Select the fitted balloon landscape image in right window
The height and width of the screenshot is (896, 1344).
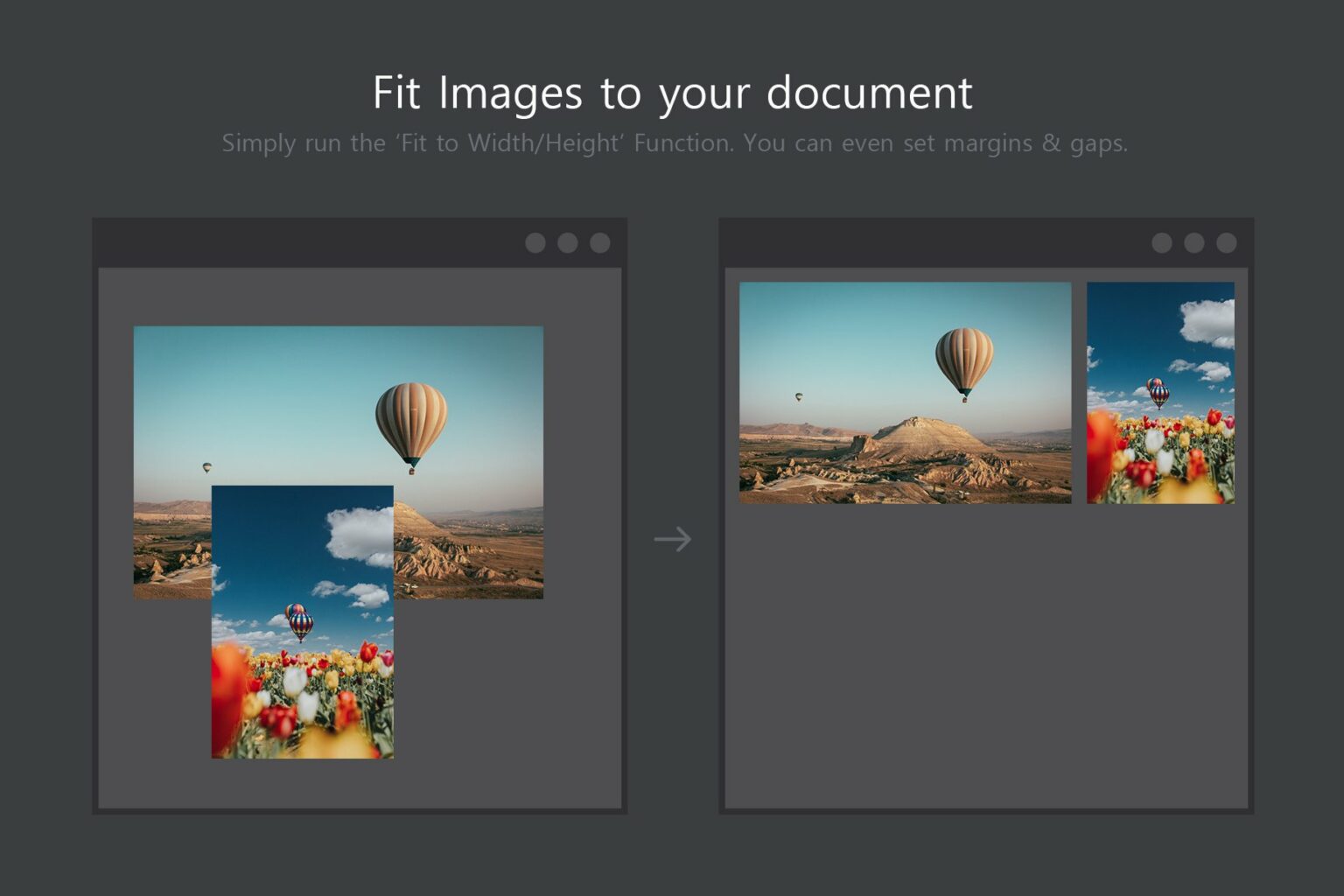tap(906, 394)
